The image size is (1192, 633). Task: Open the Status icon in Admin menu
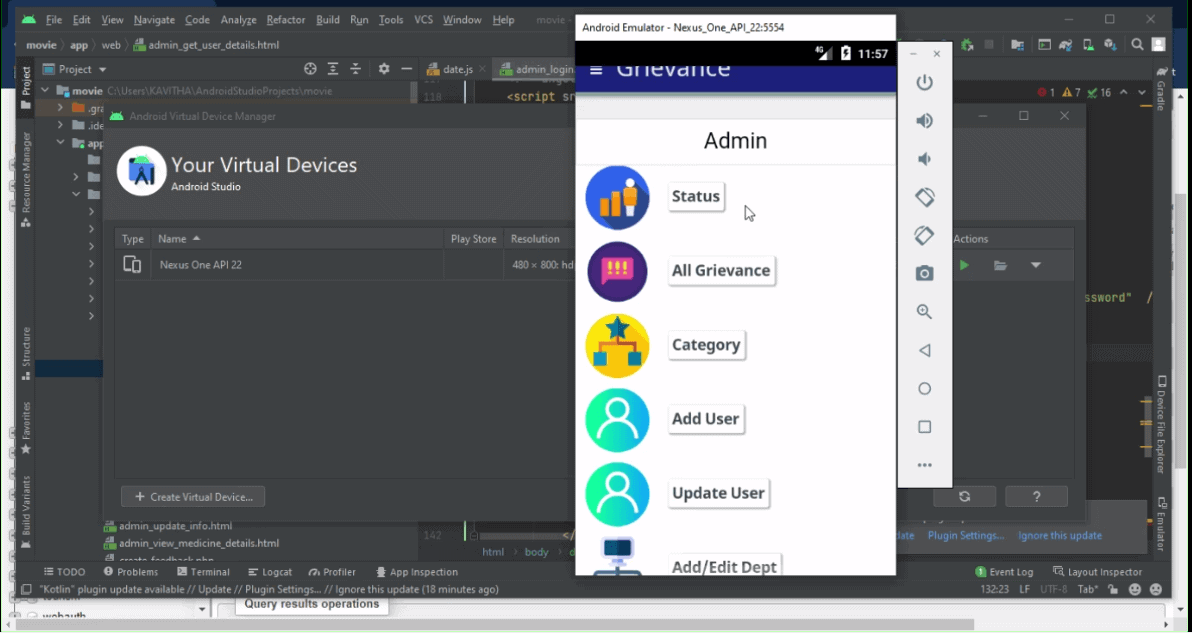[x=617, y=197]
